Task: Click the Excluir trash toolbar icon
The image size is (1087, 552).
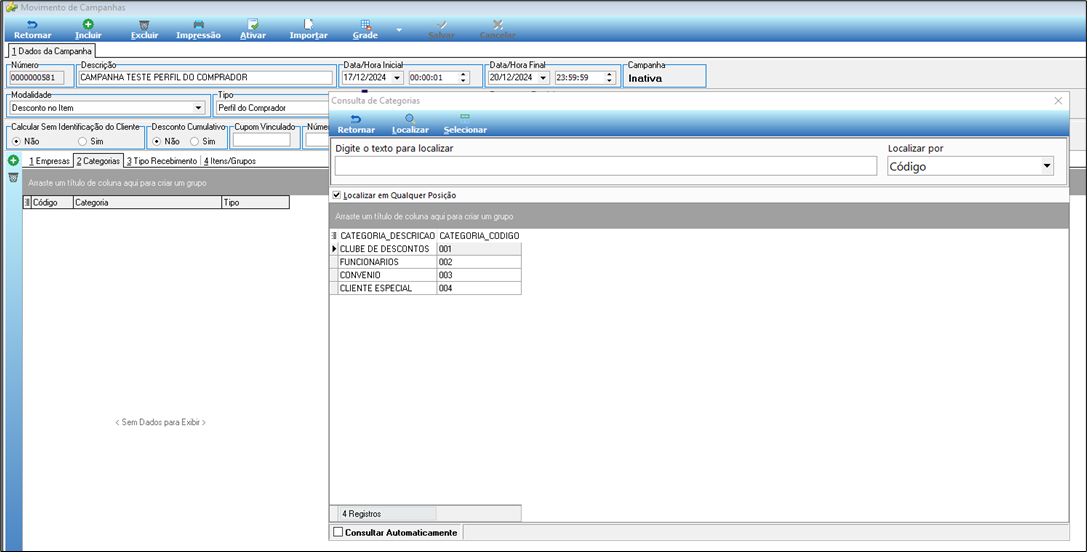Action: pos(144,25)
